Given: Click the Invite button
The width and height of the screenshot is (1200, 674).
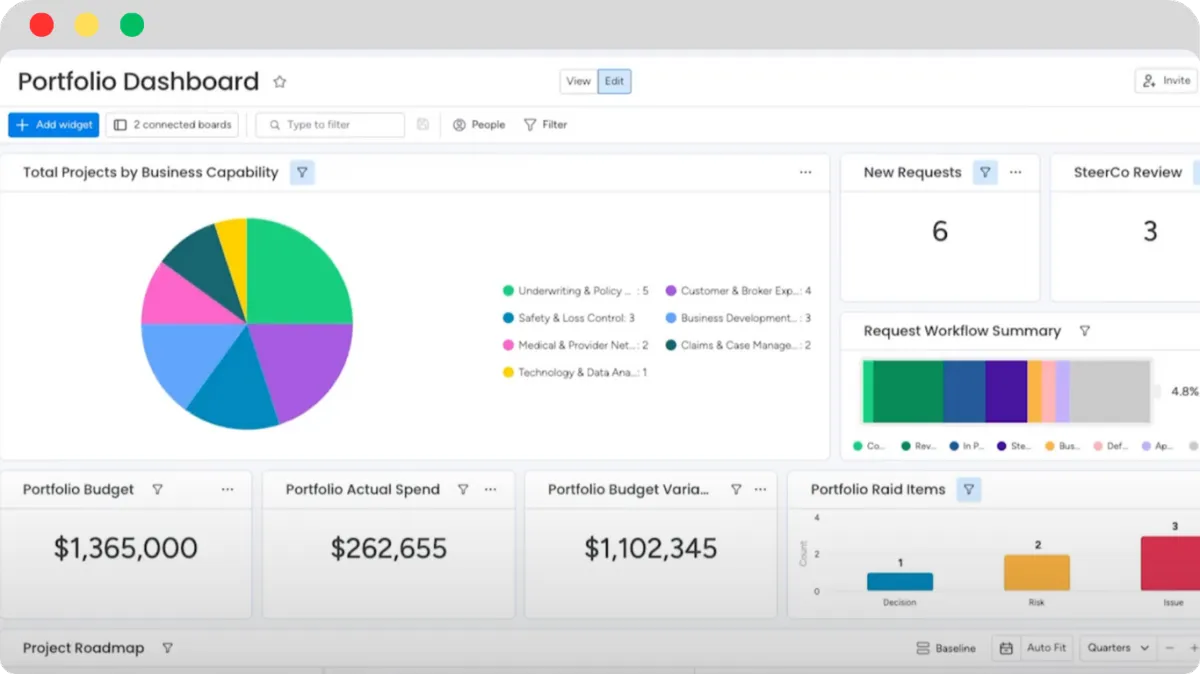Looking at the screenshot, I should pos(1166,81).
